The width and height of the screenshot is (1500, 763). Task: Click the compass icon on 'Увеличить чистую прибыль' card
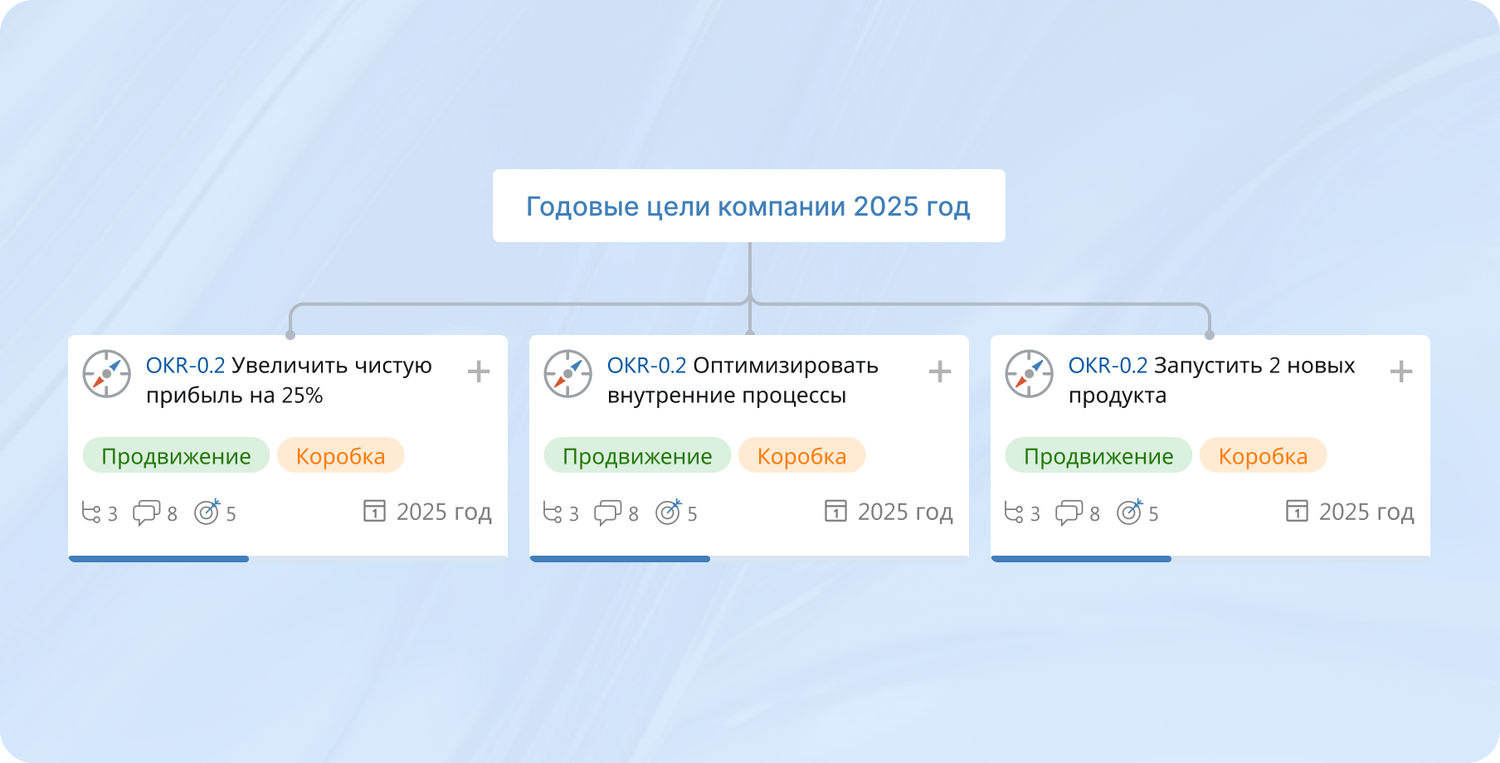(x=107, y=374)
